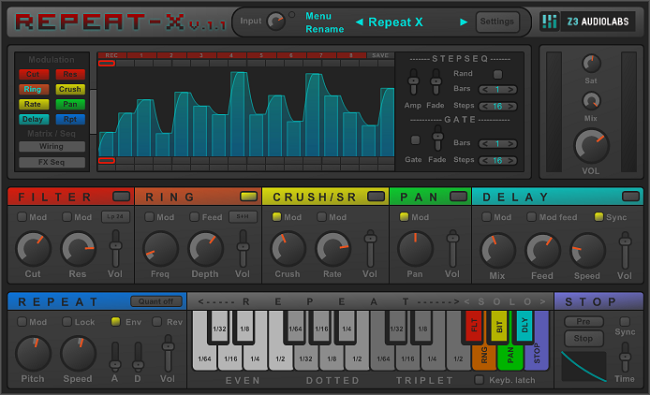This screenshot has width=650, height=395.
Task: Click the Settings button
Action: tap(497, 21)
